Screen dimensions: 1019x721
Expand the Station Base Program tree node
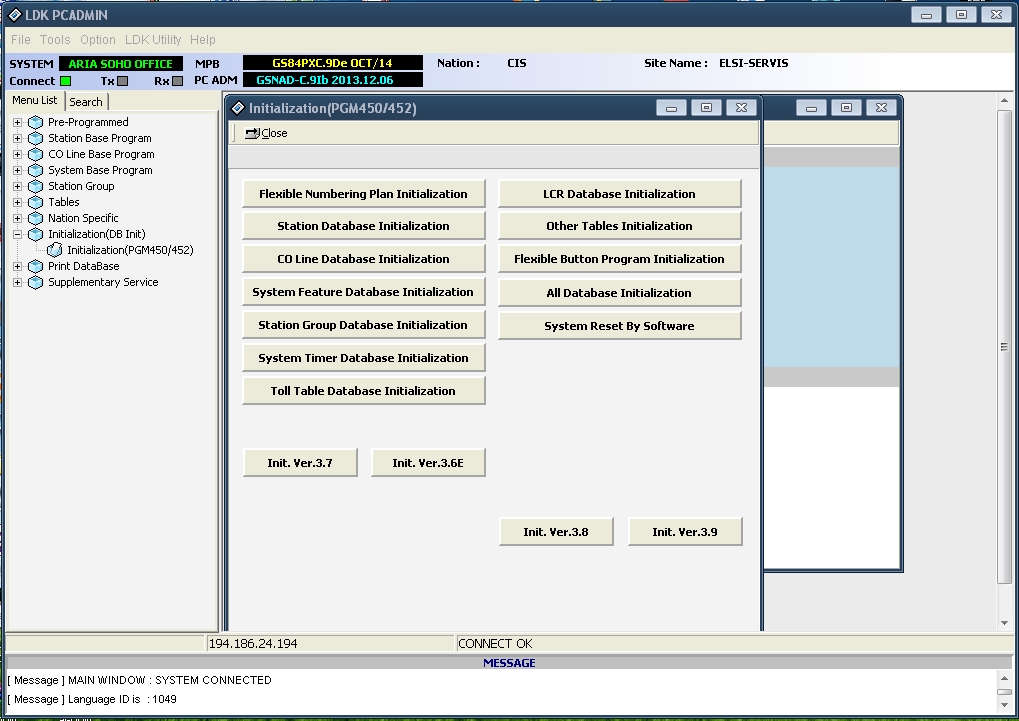(17, 138)
